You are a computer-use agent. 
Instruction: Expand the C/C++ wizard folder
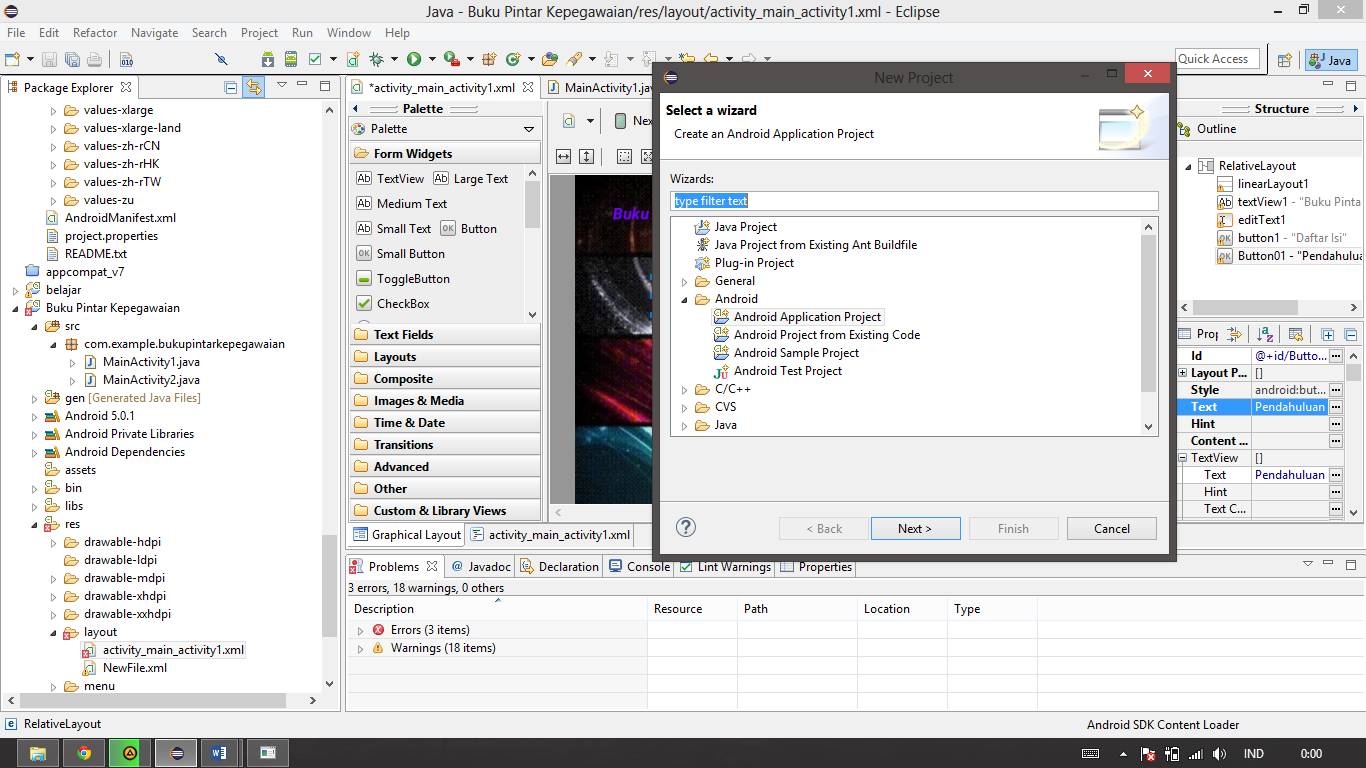(685, 390)
